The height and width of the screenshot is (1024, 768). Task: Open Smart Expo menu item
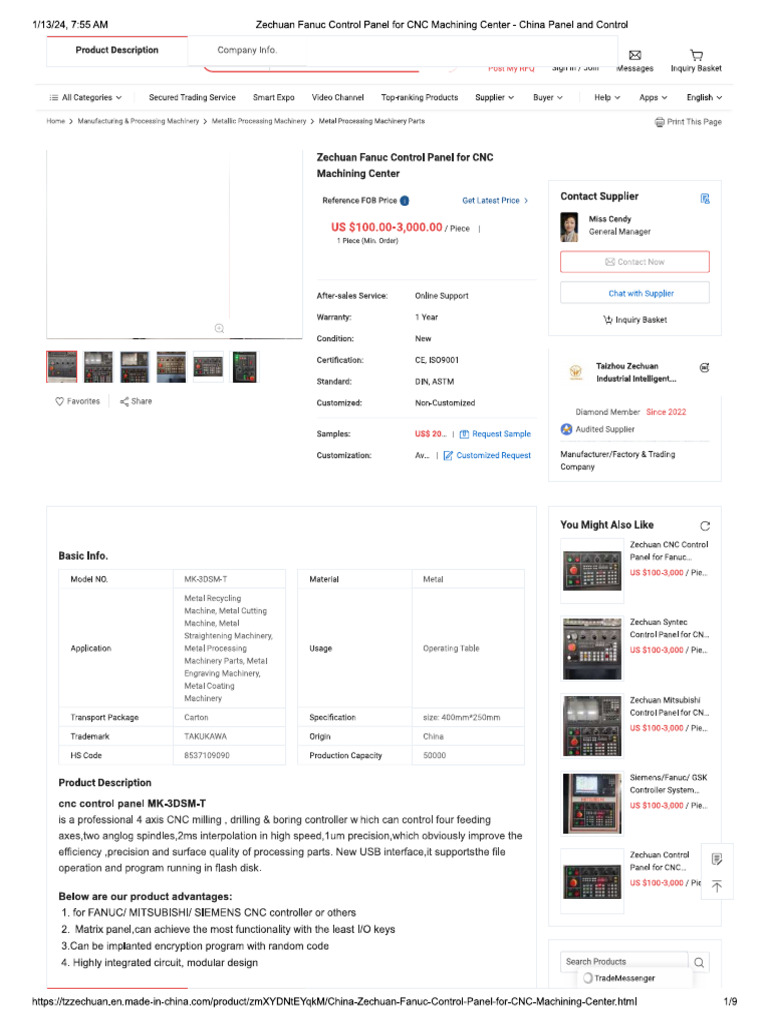pyautogui.click(x=274, y=97)
